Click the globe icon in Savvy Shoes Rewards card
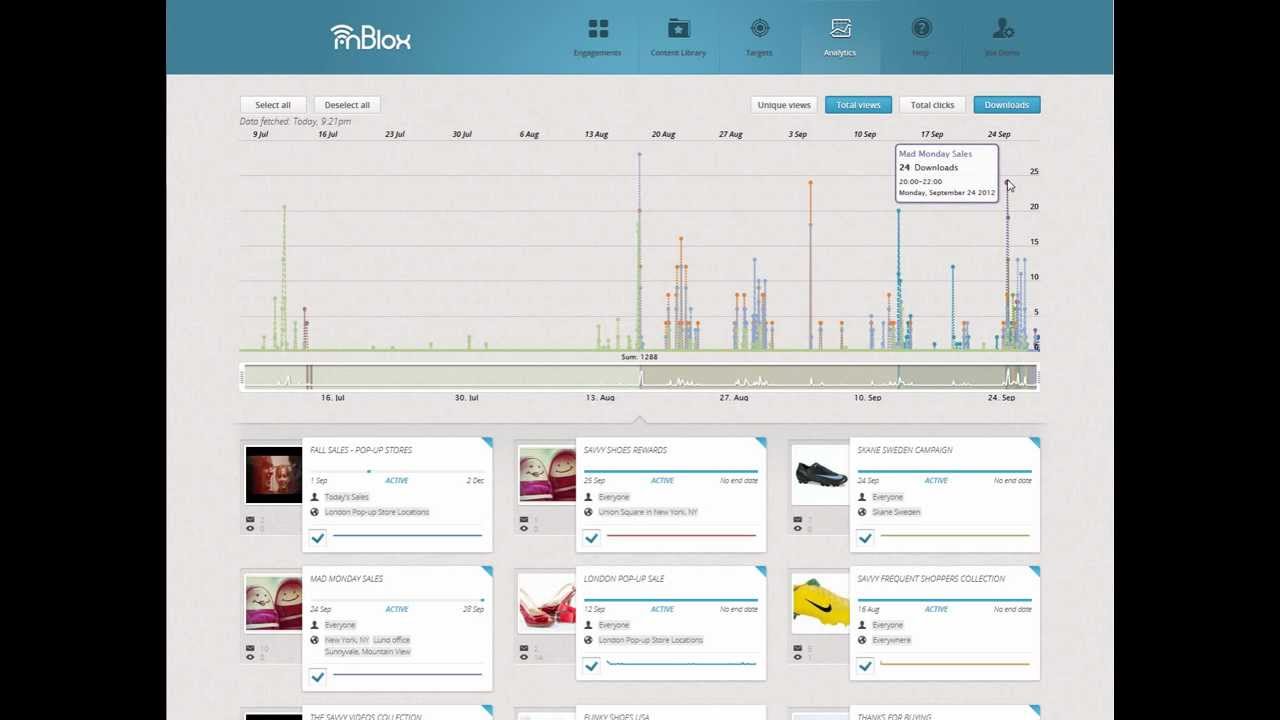This screenshot has width=1280, height=720. tap(588, 512)
